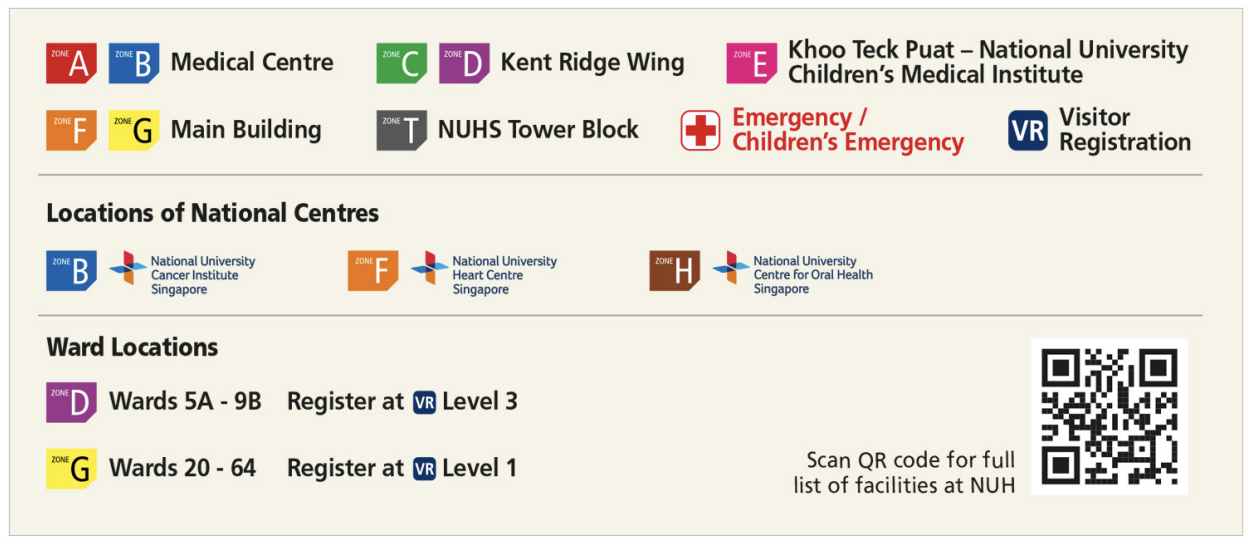The height and width of the screenshot is (544, 1251).
Task: Select the NUHS Tower Block label
Action: [538, 129]
